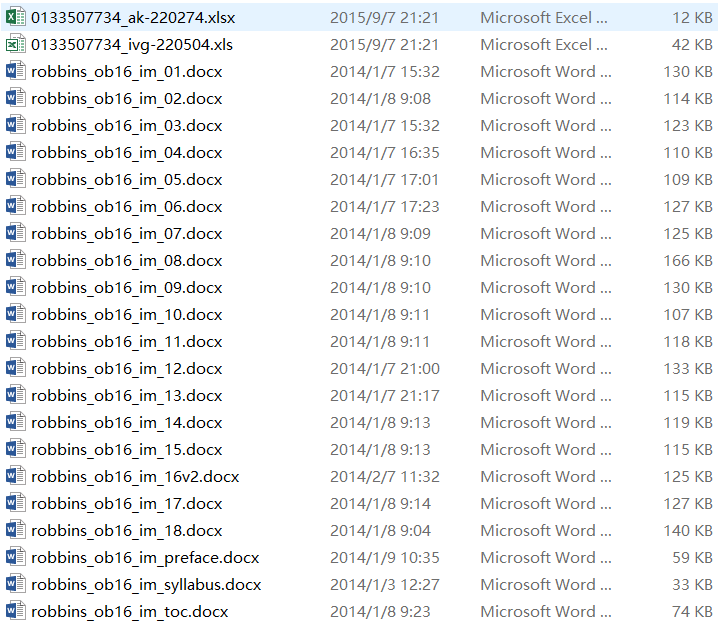The image size is (724, 636).
Task: Select file name robbins_ob16_im_18.docx
Action: [x=127, y=531]
